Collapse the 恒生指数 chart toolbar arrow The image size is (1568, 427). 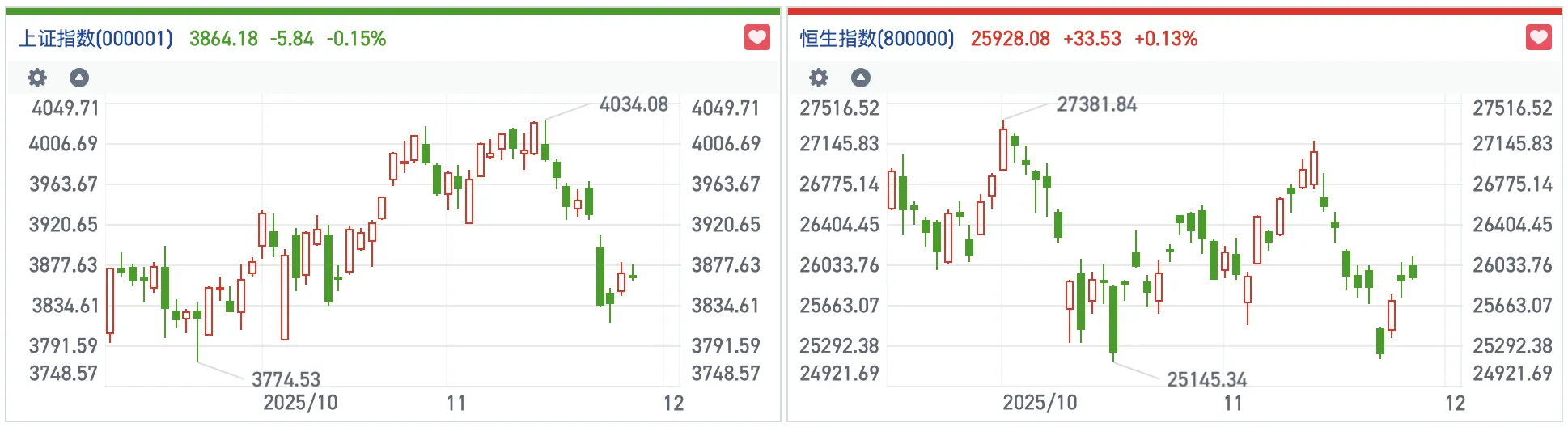pyautogui.click(x=861, y=78)
